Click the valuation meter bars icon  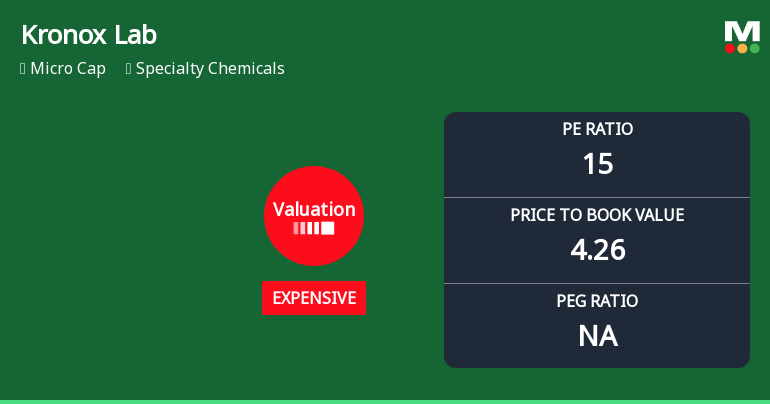coord(314,228)
